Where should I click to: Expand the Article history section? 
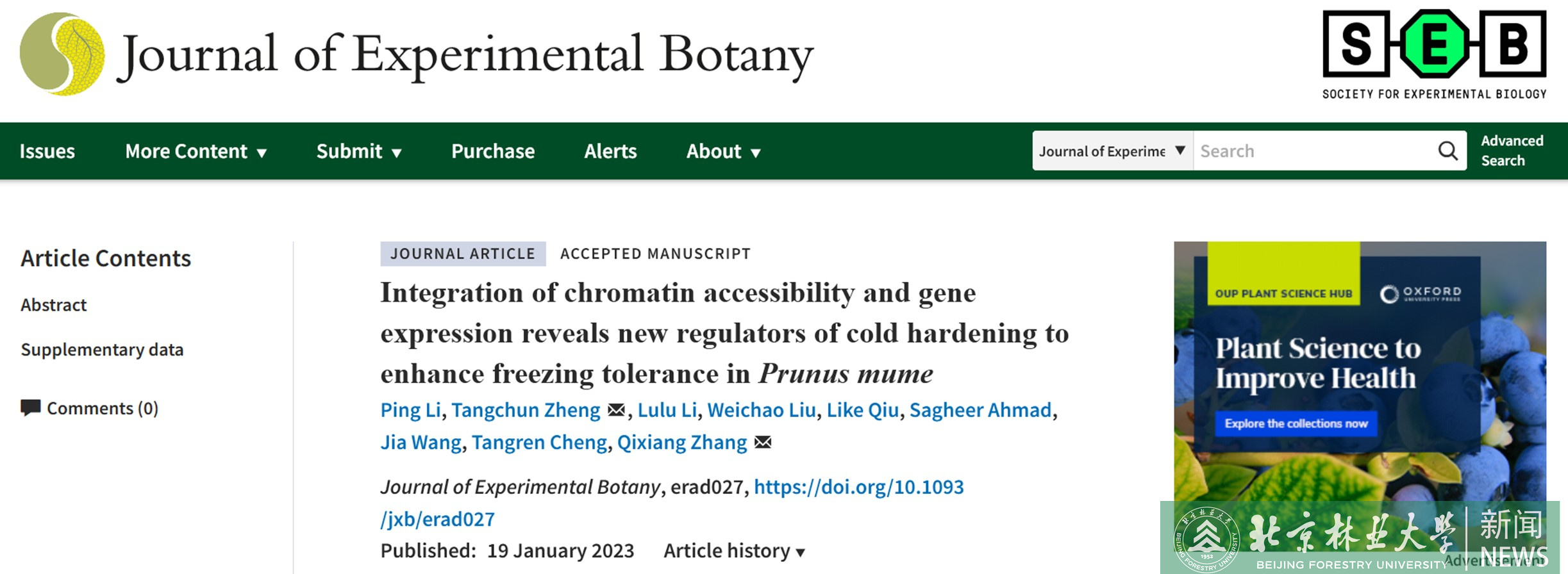click(x=734, y=551)
